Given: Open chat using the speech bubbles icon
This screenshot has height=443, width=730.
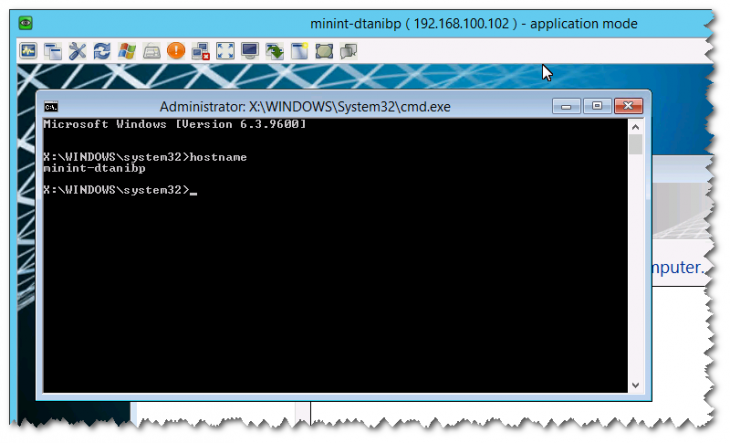Looking at the screenshot, I should 348,51.
